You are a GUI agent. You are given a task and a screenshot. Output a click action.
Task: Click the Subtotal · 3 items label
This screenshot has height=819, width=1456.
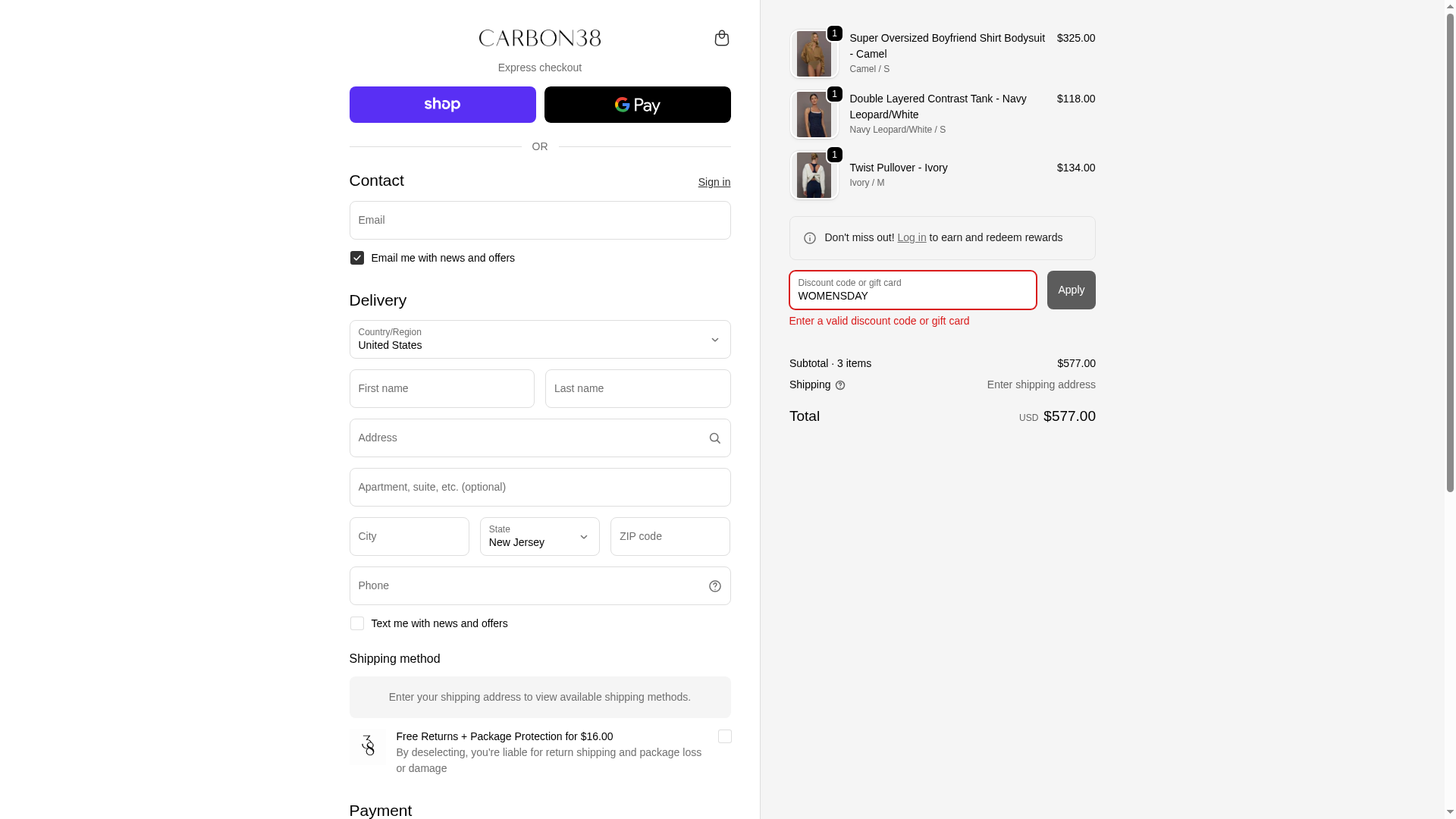(x=830, y=363)
